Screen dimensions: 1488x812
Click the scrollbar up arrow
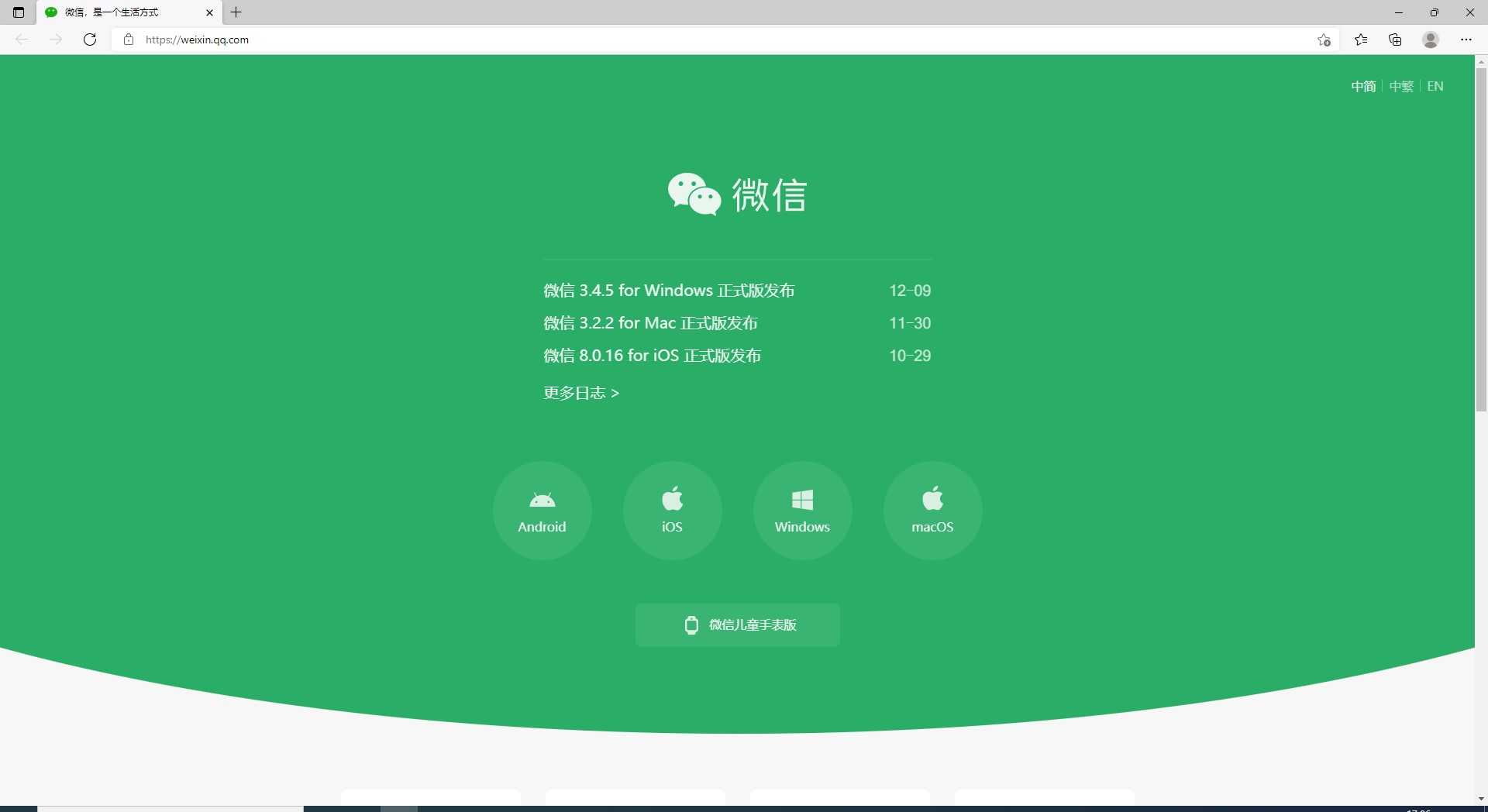tap(1481, 60)
